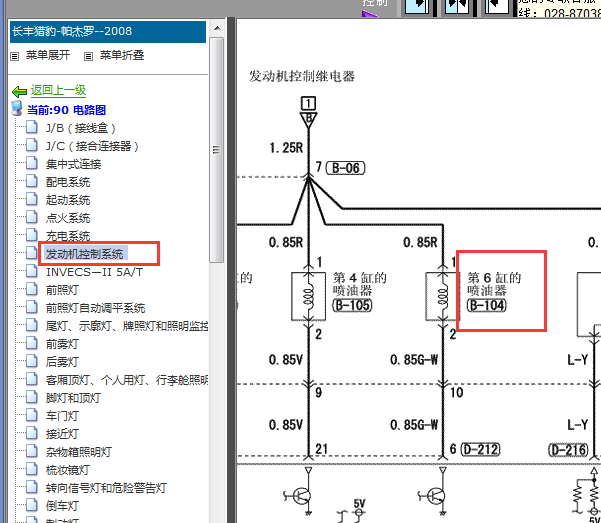
Task: Click the page icon of 倒车灯
Action: click(x=32, y=505)
